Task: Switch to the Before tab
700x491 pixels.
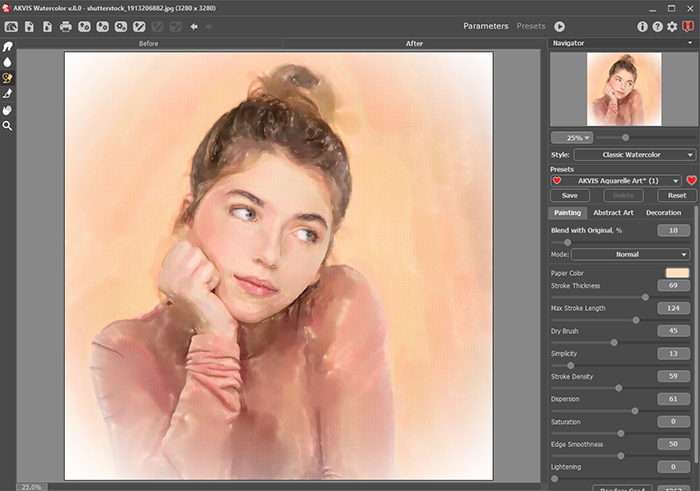Action: (151, 44)
